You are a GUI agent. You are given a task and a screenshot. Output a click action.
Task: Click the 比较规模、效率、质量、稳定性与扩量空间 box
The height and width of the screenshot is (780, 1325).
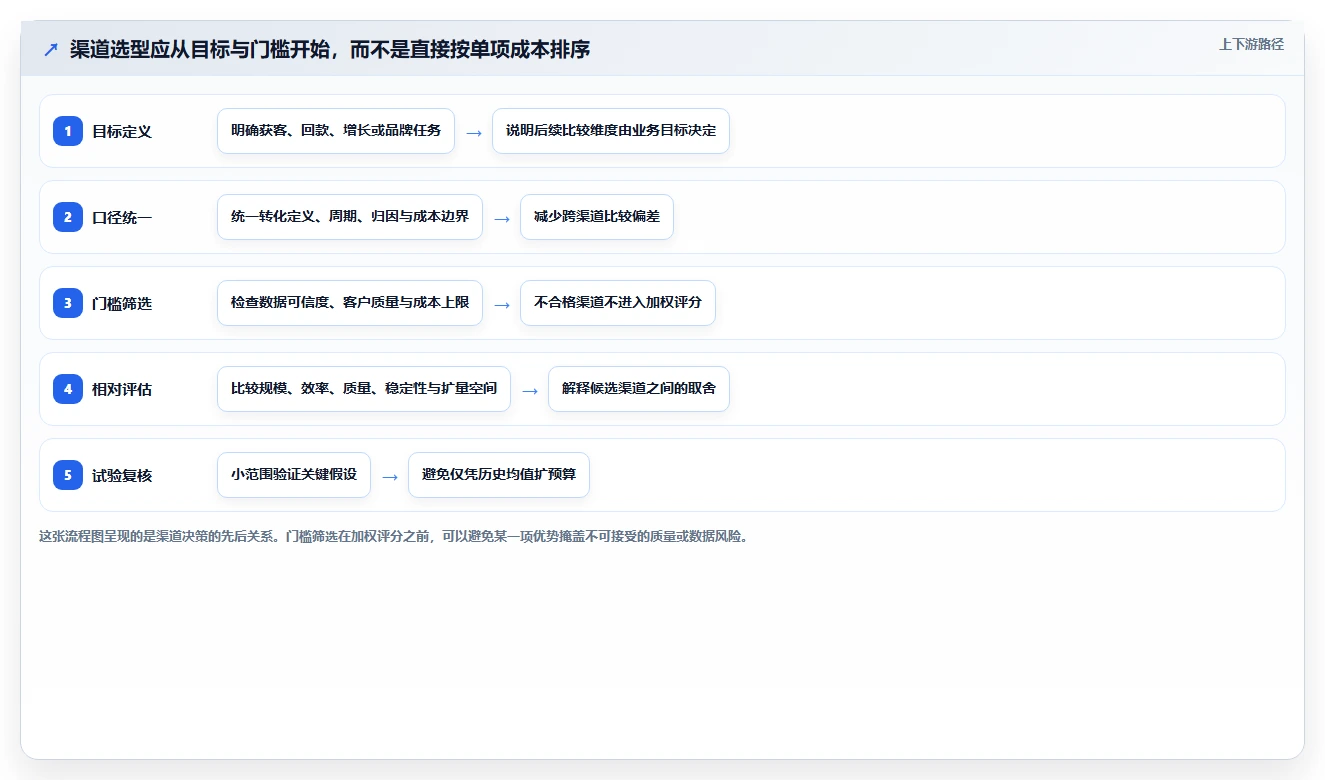click(x=364, y=389)
